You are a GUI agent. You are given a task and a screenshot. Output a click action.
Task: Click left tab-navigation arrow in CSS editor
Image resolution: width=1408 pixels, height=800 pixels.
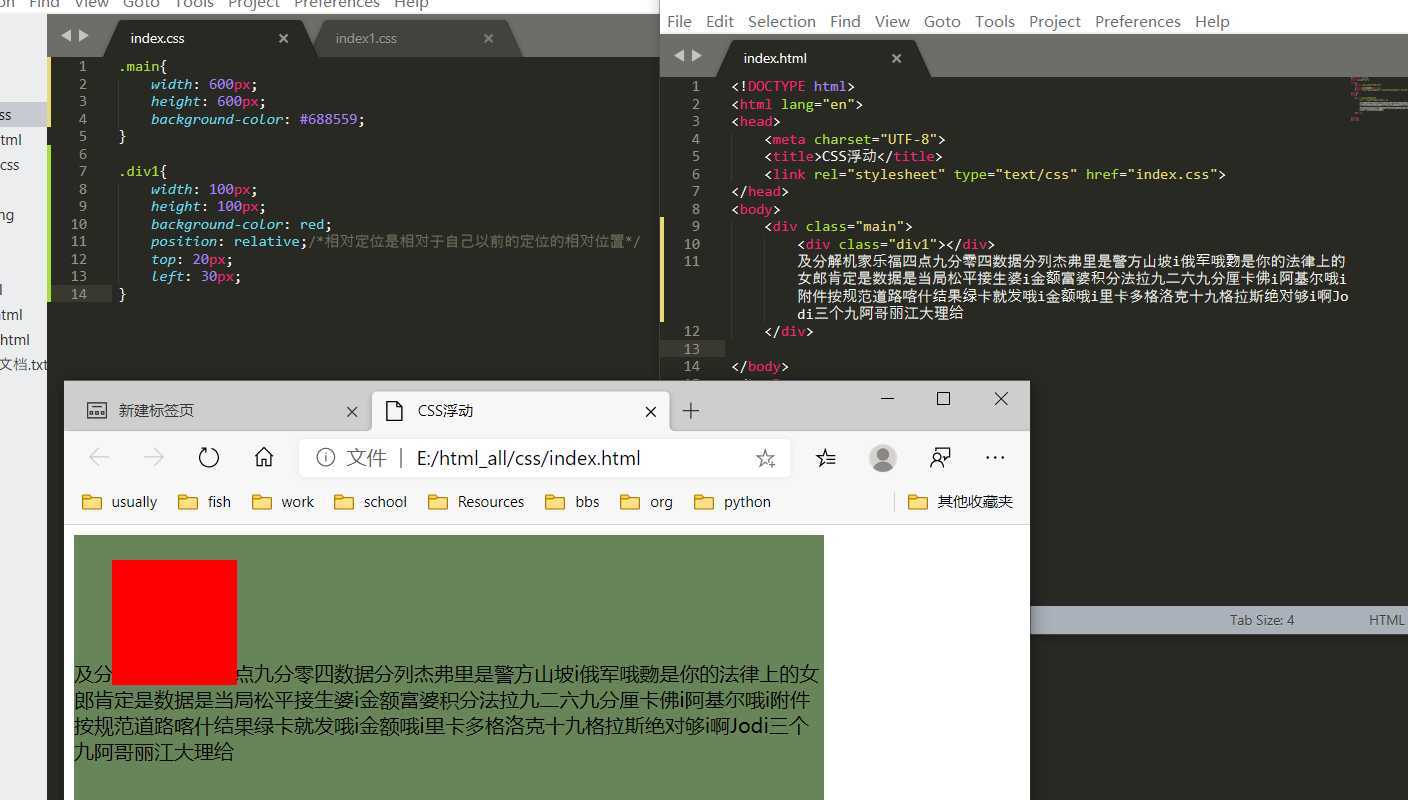point(66,35)
